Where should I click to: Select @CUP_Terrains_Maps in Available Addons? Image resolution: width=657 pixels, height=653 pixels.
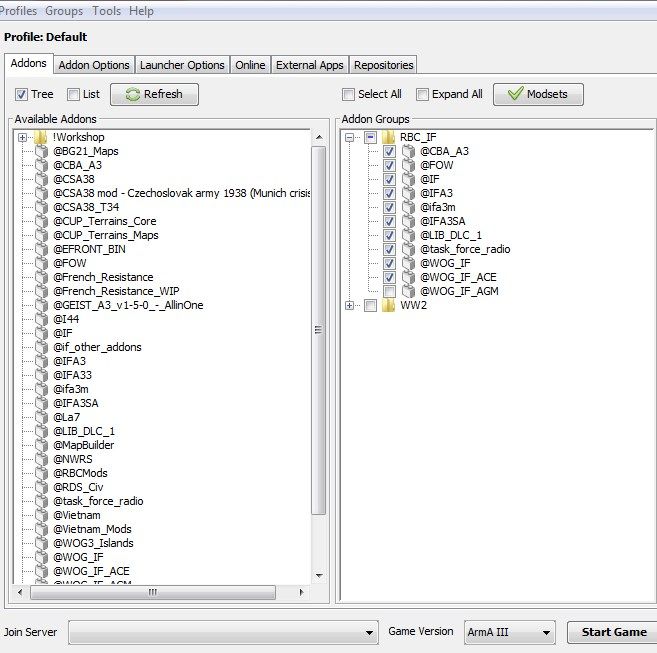106,236
